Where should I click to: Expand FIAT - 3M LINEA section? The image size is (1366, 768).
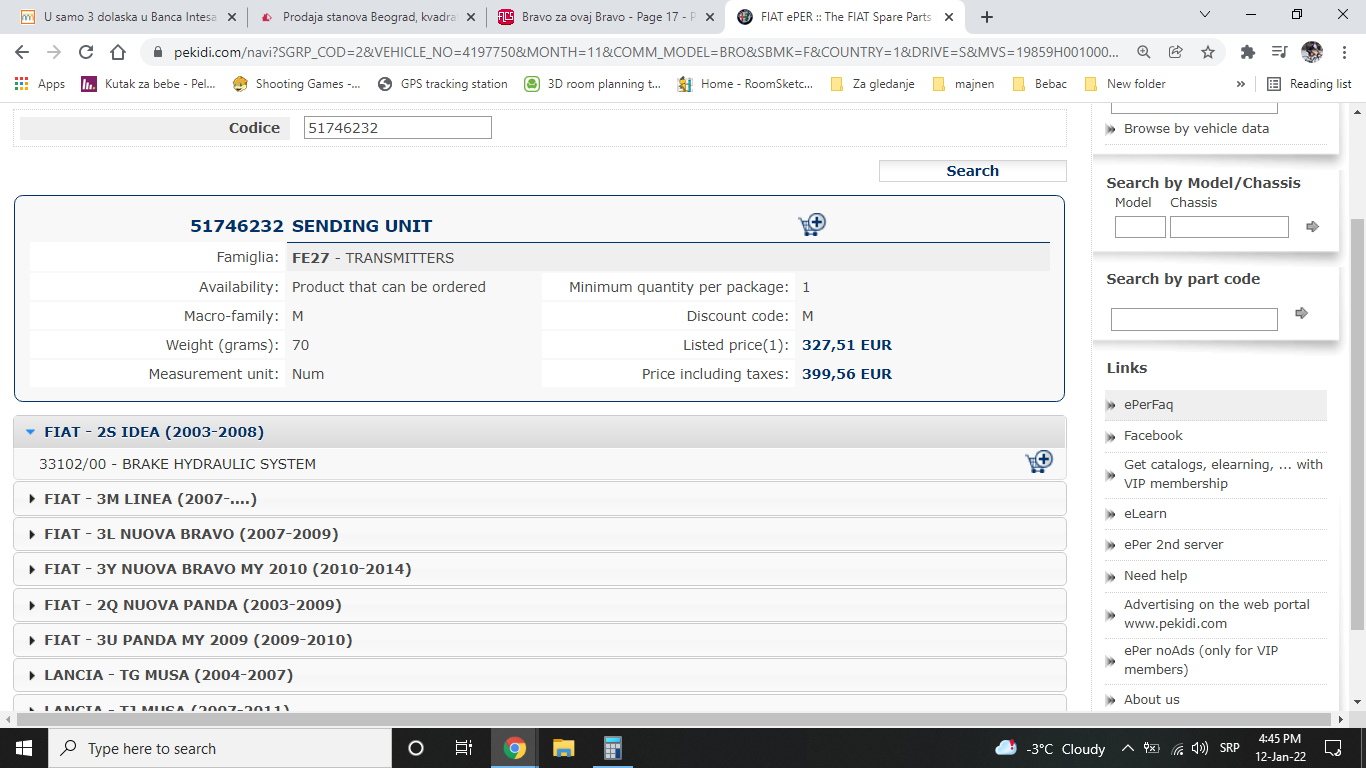(540, 498)
